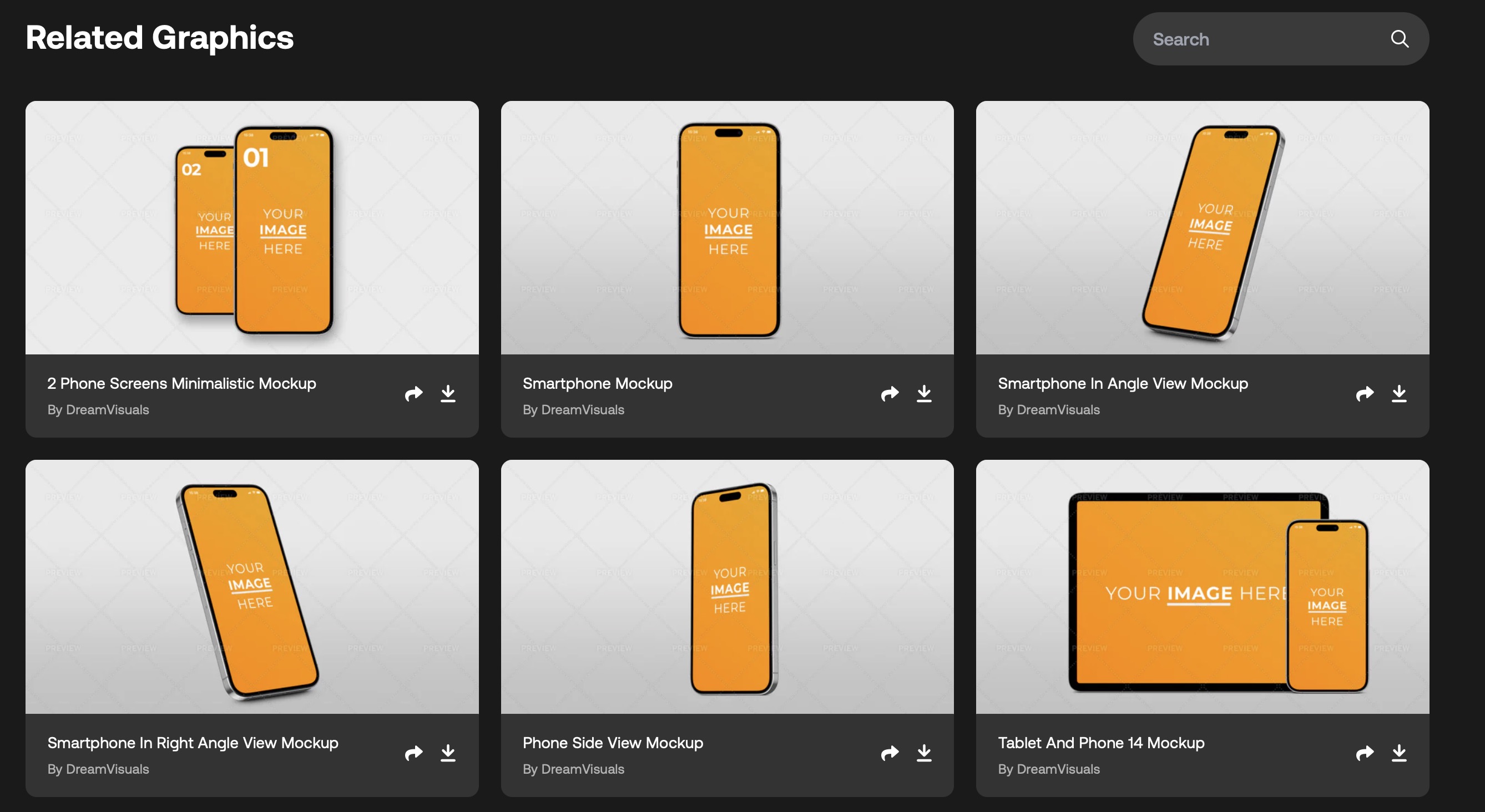
Task: Download the Phone Side View Mockup
Action: tap(923, 753)
